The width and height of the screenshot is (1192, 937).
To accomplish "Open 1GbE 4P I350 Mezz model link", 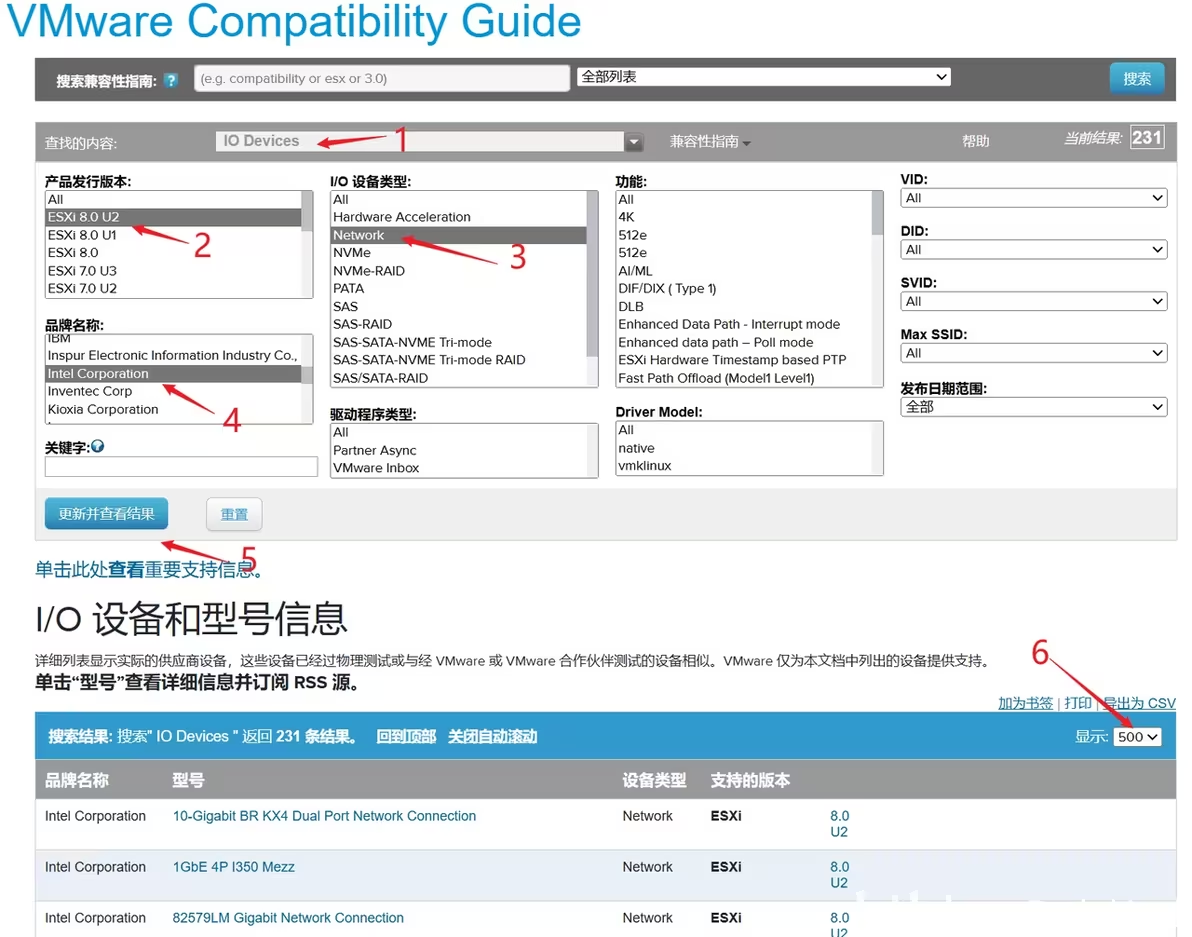I will tap(234, 867).
